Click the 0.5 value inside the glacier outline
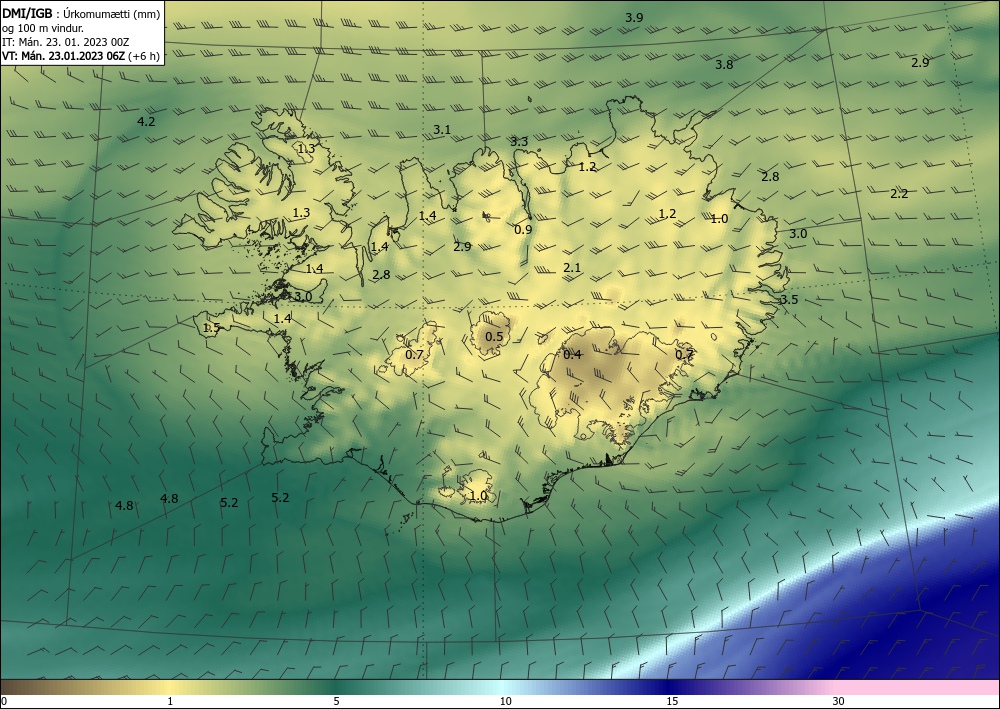 click(494, 337)
